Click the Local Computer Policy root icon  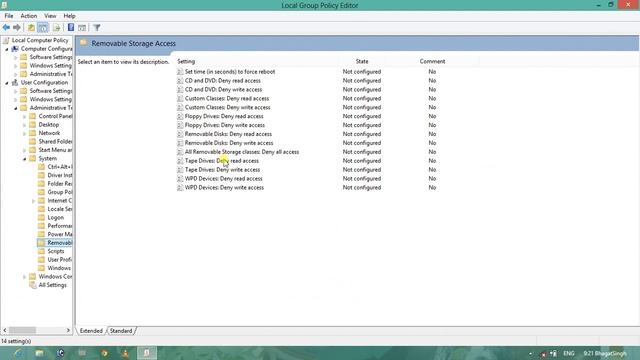point(6,40)
